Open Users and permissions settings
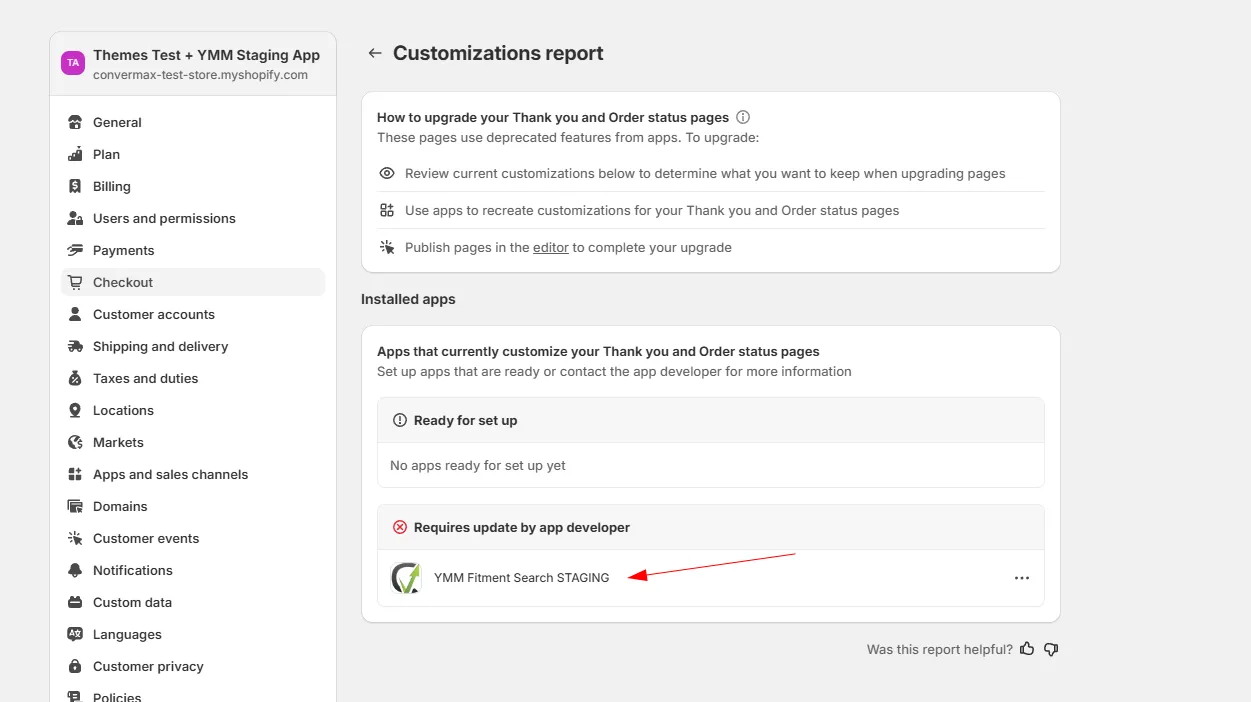Viewport: 1251px width, 702px height. coord(164,218)
